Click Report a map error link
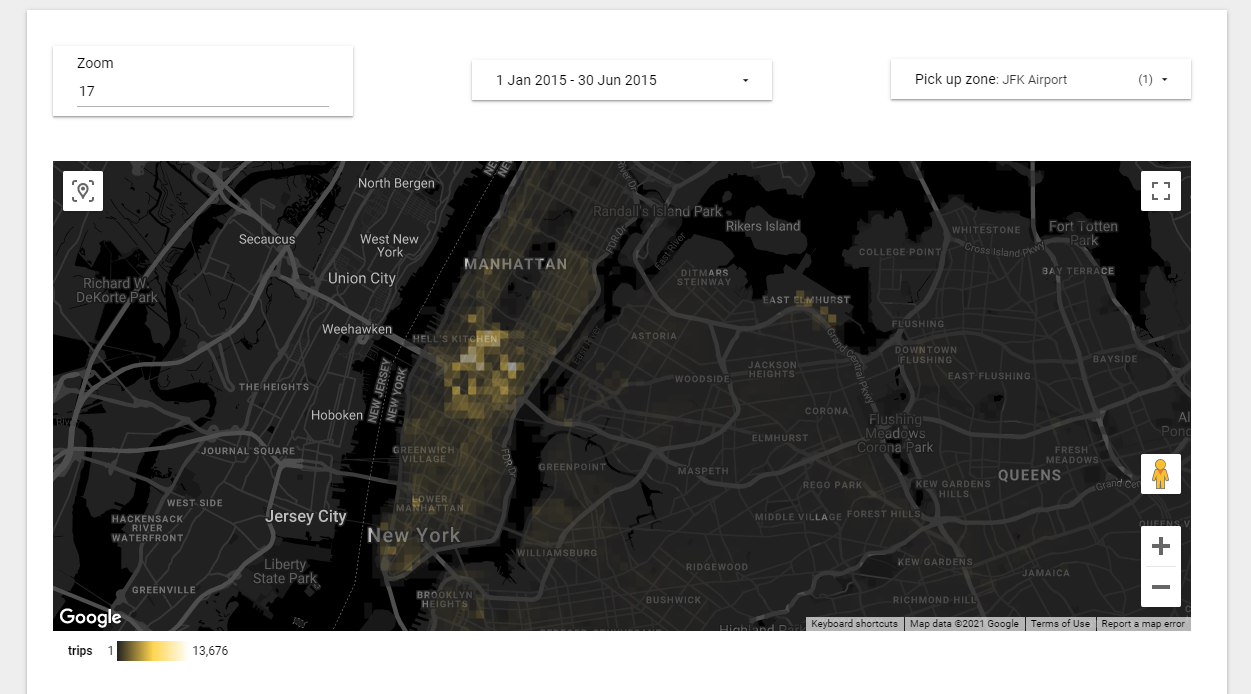The image size is (1251, 694). tap(1143, 624)
